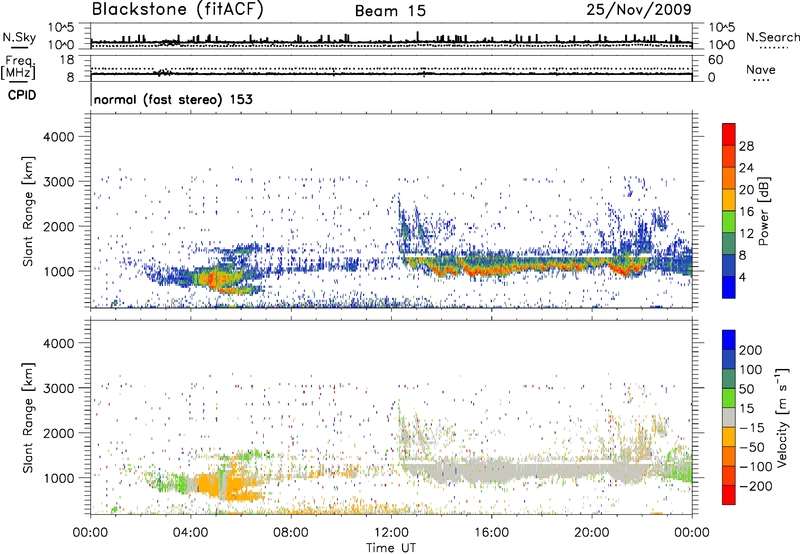Click the 04:00 time tick label

coord(191,533)
